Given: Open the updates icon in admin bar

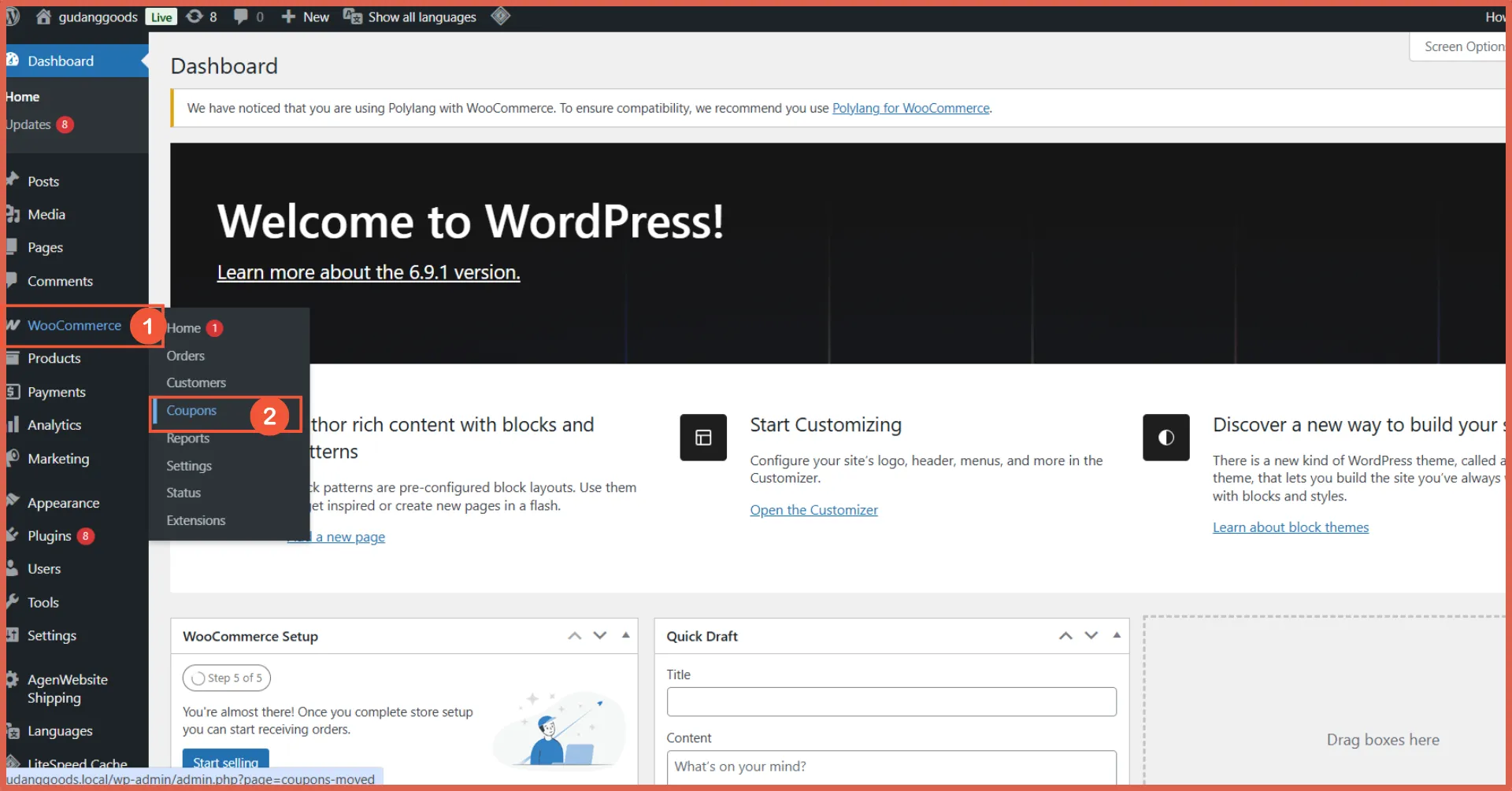Looking at the screenshot, I should coord(195,17).
